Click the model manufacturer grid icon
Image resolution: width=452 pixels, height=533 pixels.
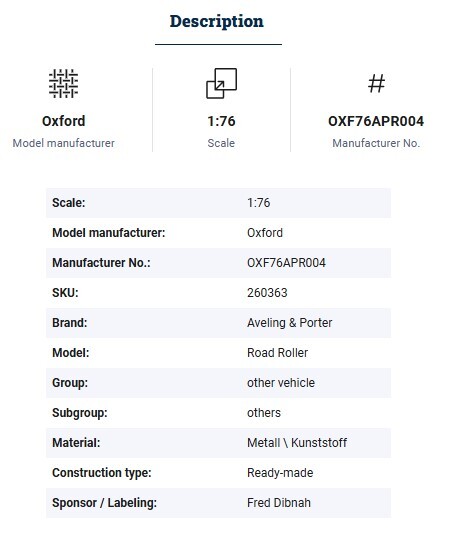pyautogui.click(x=64, y=84)
